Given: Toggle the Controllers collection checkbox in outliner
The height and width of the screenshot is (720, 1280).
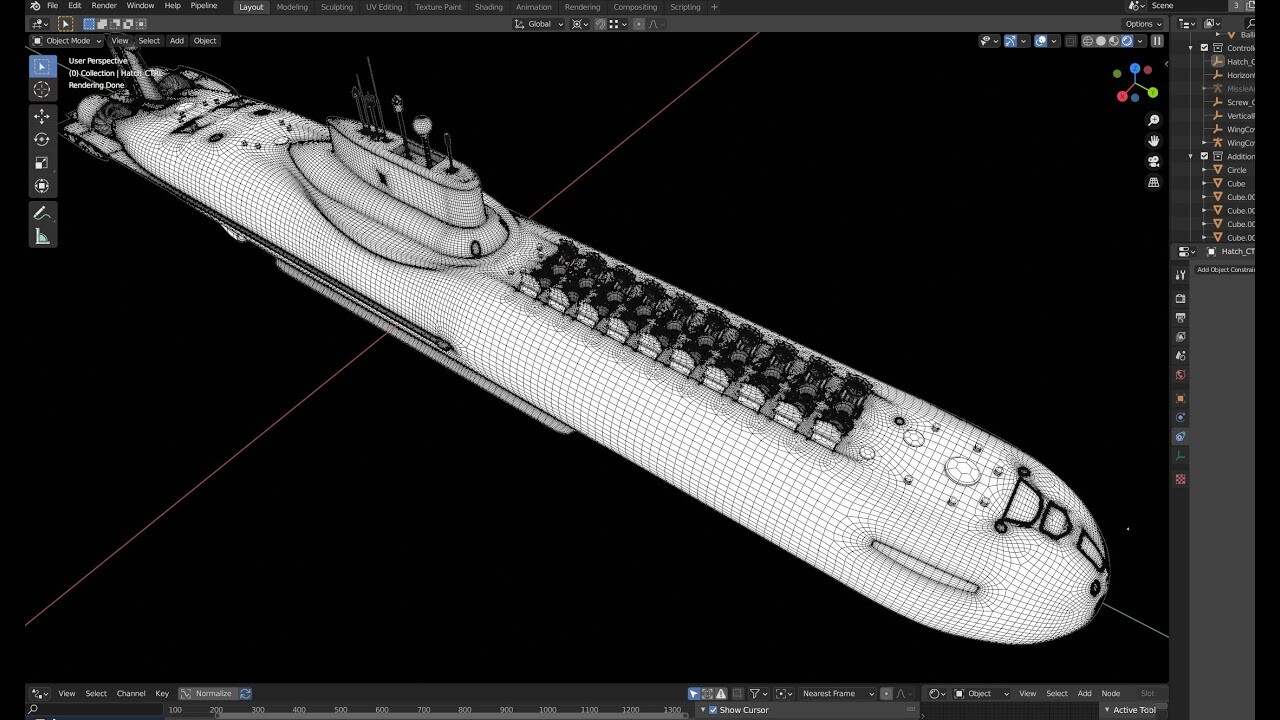Looking at the screenshot, I should [x=1204, y=48].
